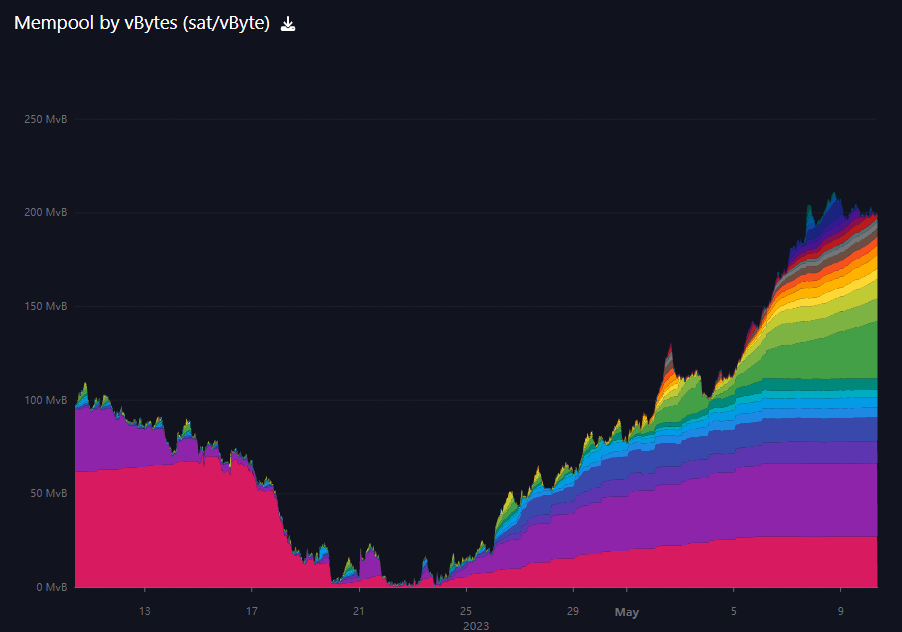Click the '50 MvB' y-axis label

click(x=48, y=493)
